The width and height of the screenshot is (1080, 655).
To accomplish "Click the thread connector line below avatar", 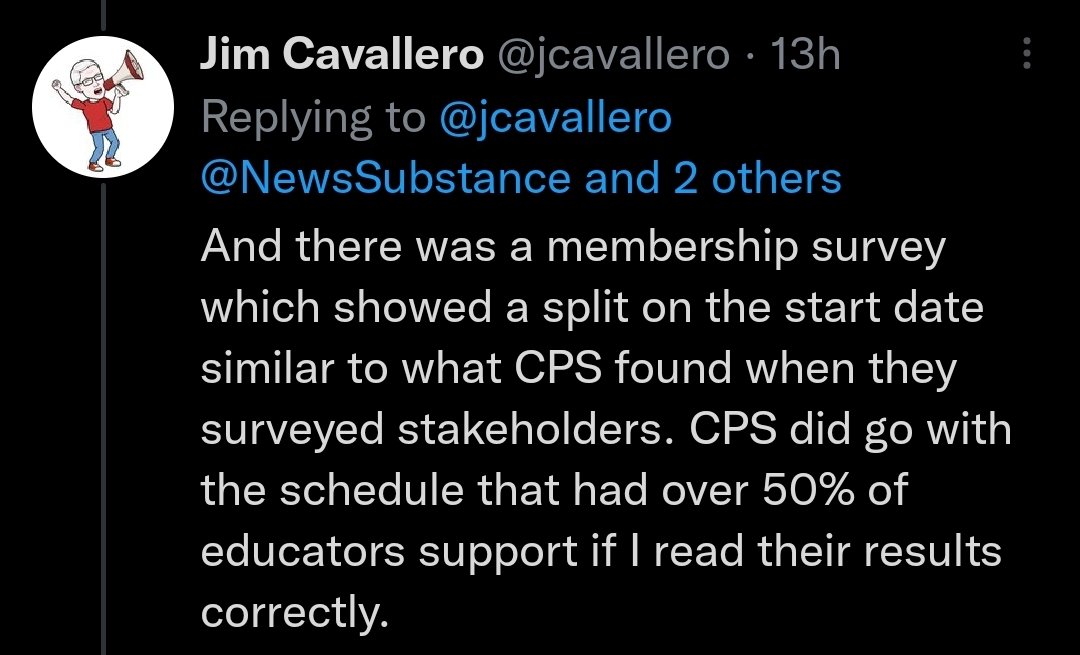I will 103,419.
